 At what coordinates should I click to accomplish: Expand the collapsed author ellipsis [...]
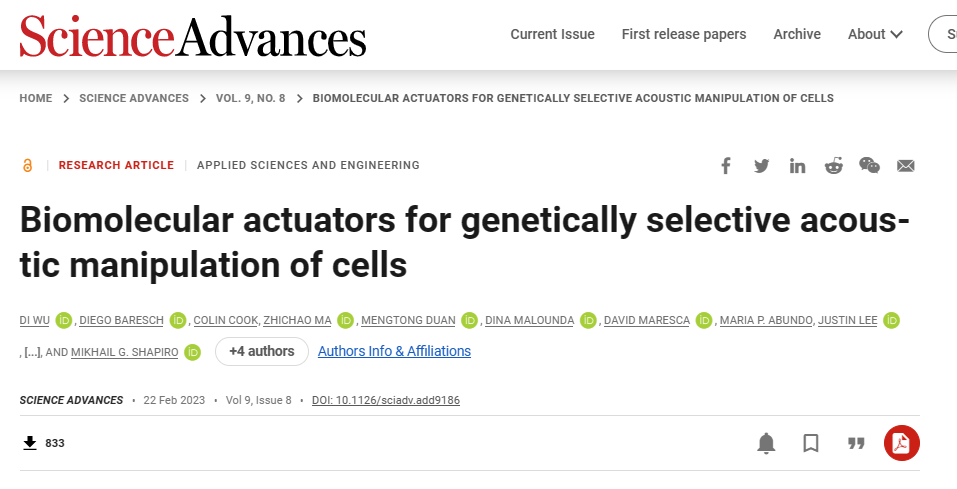(x=32, y=352)
